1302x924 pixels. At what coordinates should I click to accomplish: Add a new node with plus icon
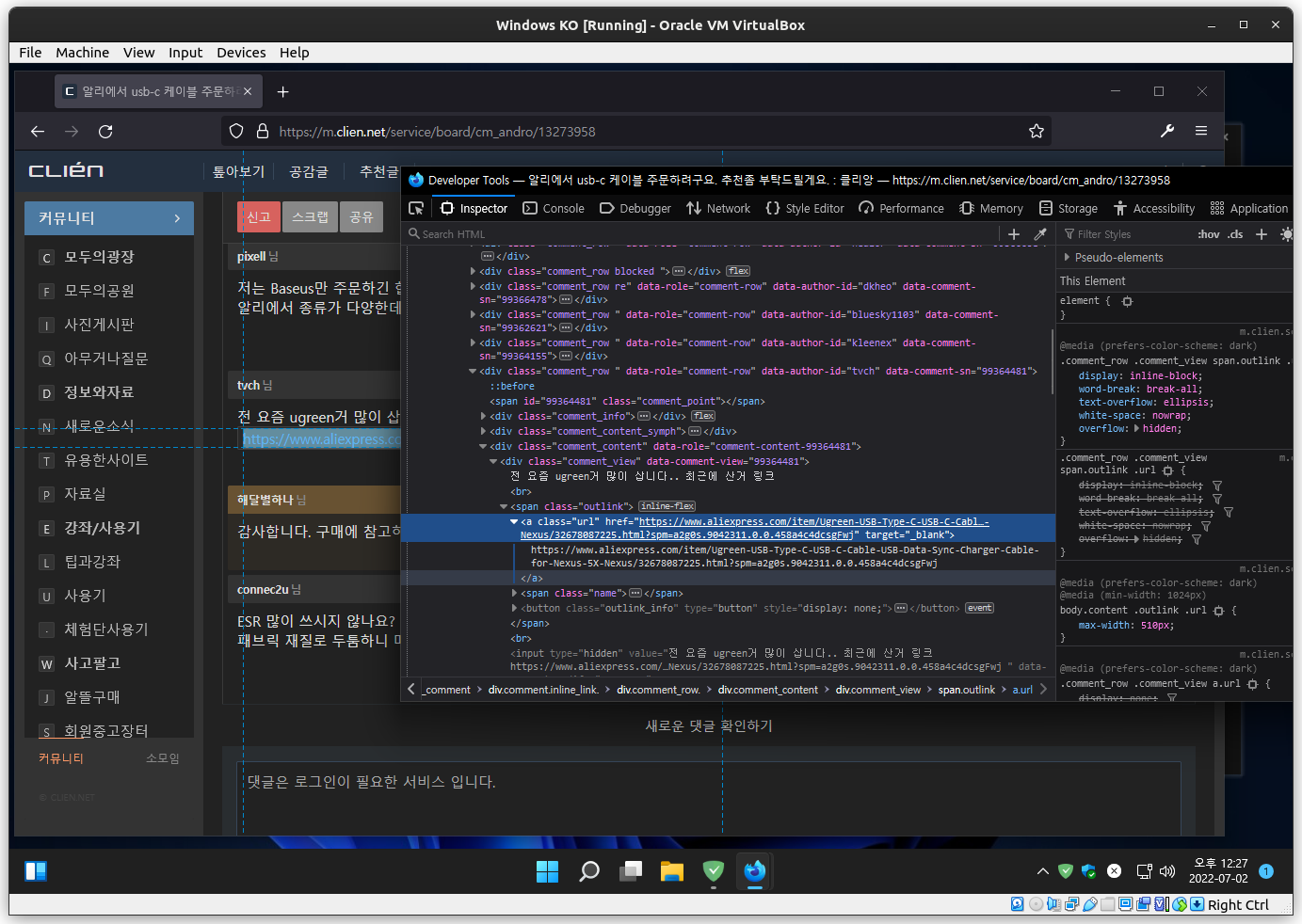(x=1014, y=234)
